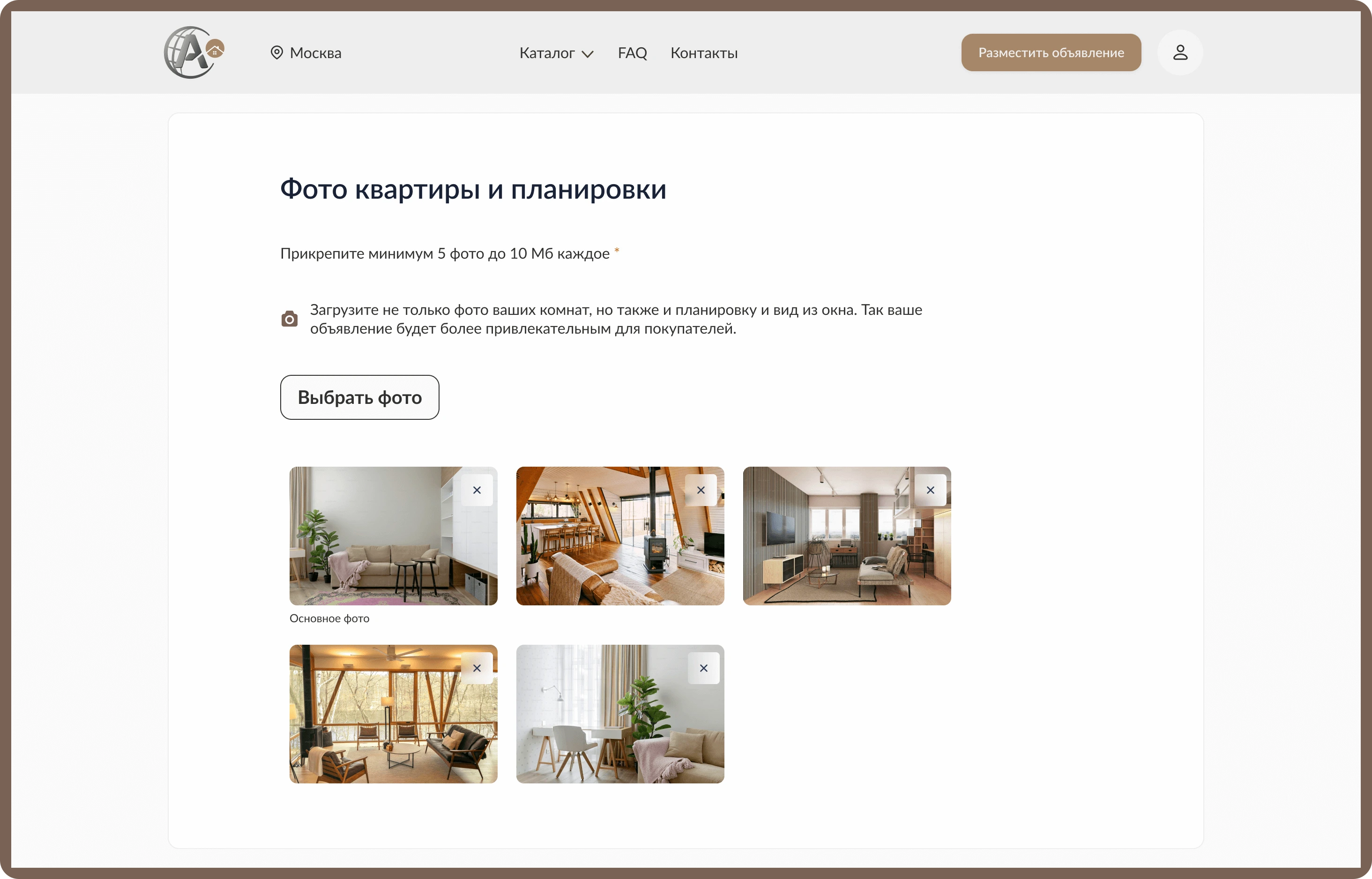Image resolution: width=1372 pixels, height=879 pixels.
Task: Select the glass-walled lounge thumbnail
Action: [x=393, y=714]
